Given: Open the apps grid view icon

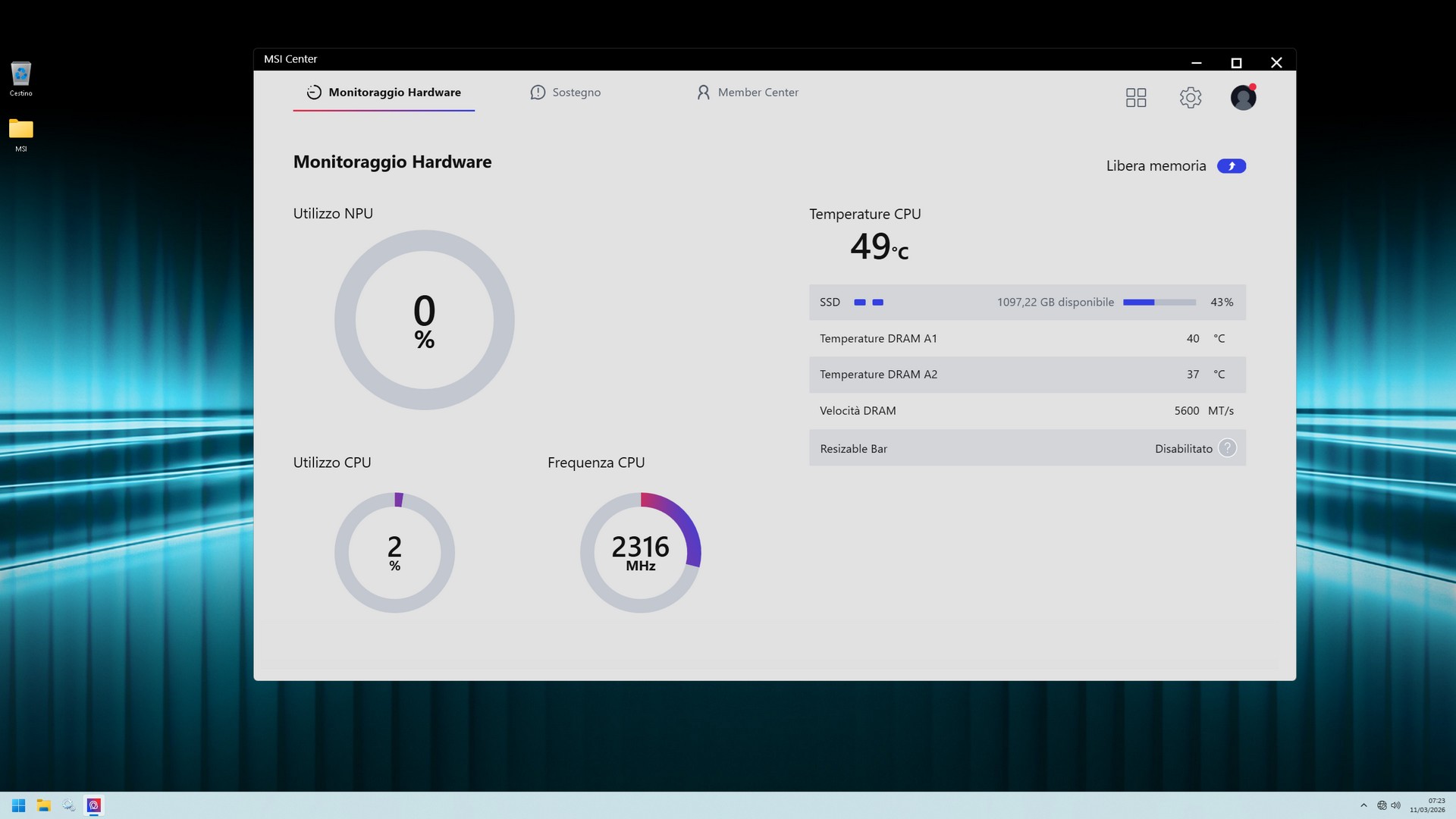Looking at the screenshot, I should click(1135, 97).
